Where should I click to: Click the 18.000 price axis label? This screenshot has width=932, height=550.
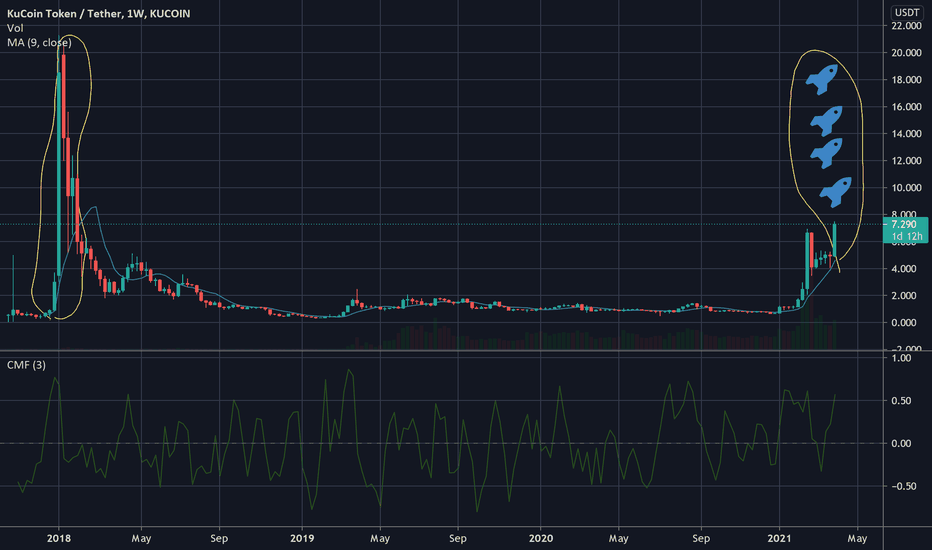click(906, 80)
